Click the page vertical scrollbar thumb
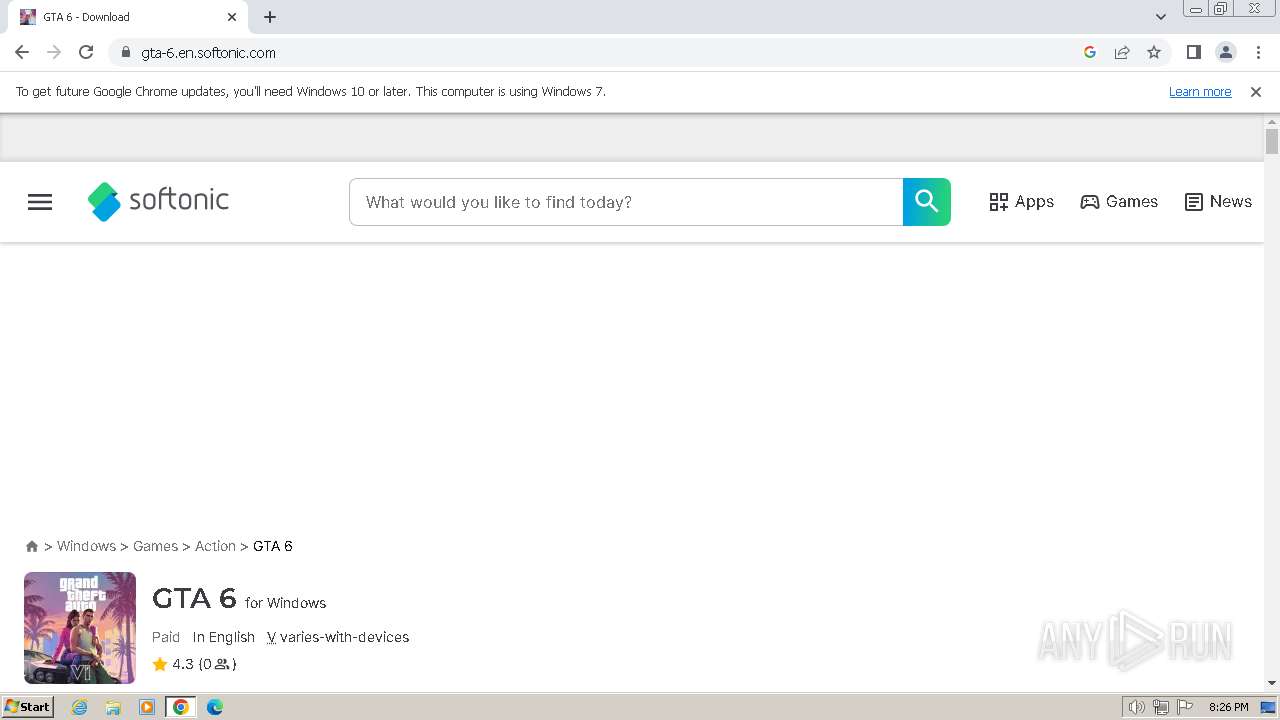The height and width of the screenshot is (720, 1280). (x=1272, y=141)
